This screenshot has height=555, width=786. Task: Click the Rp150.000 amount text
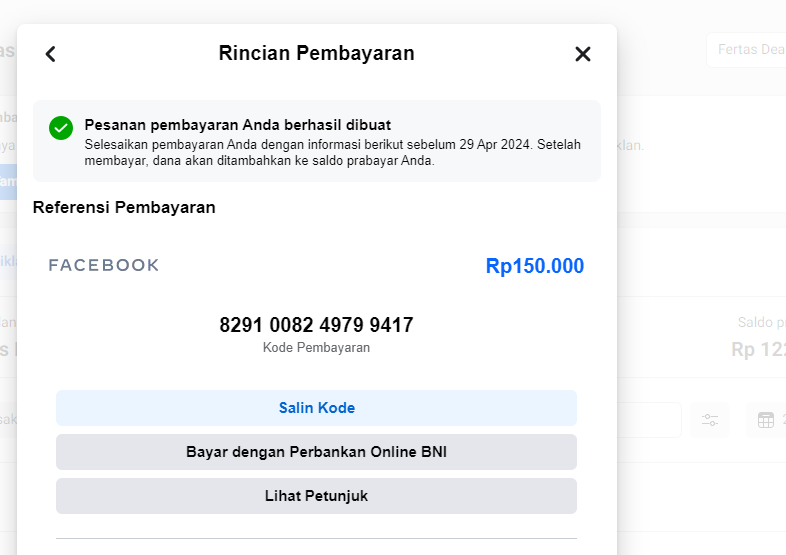coord(534,266)
